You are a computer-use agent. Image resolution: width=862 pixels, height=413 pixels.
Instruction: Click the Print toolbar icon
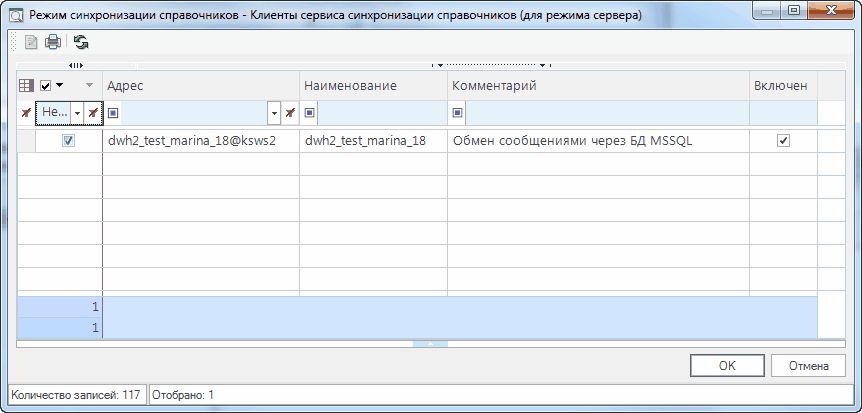52,42
